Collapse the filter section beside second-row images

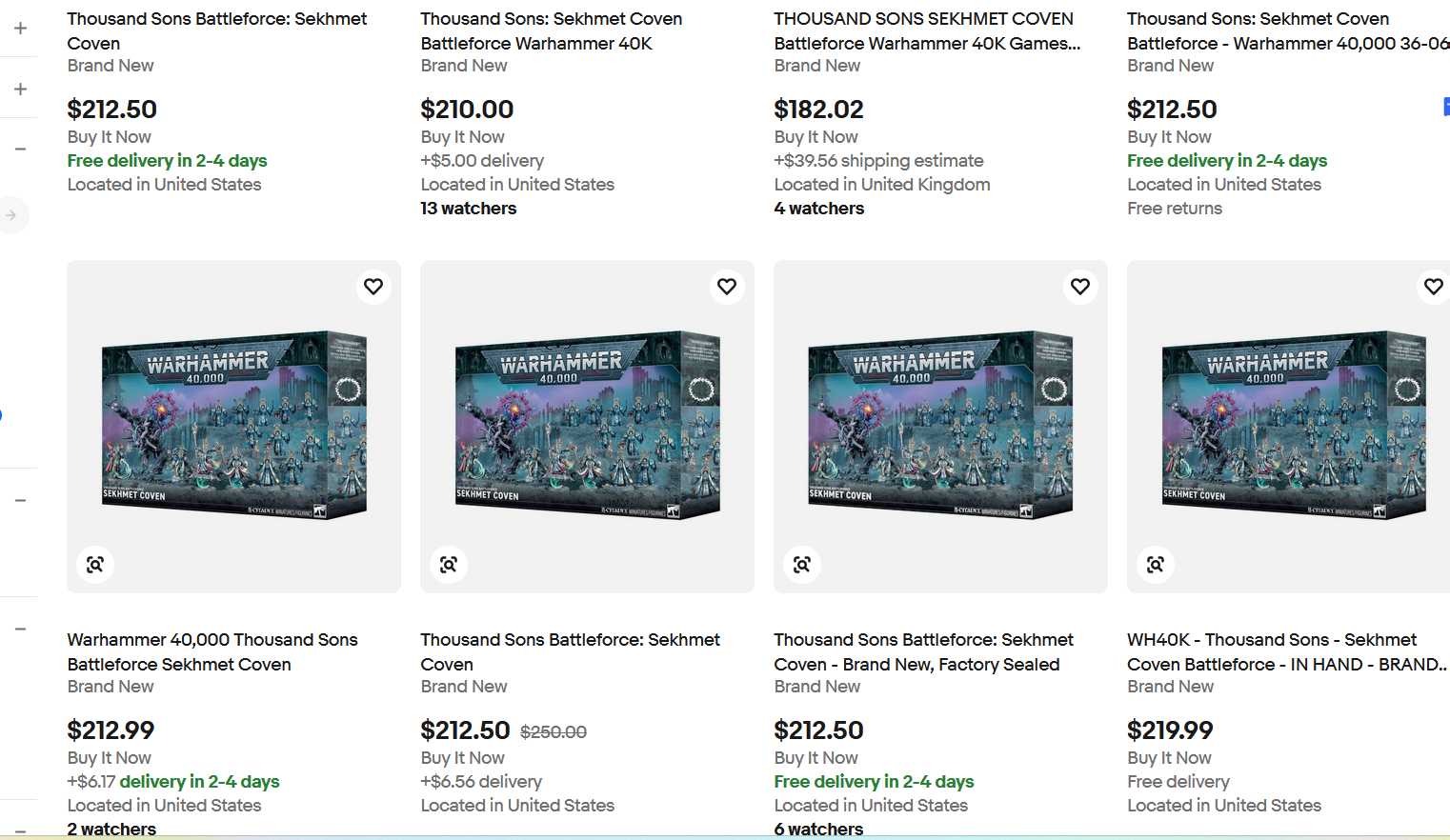tap(20, 500)
